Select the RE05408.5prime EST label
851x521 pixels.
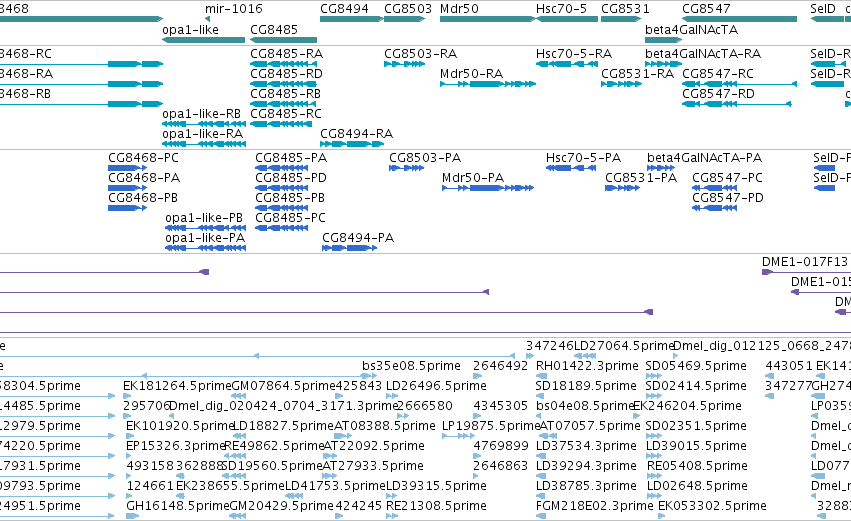697,466
